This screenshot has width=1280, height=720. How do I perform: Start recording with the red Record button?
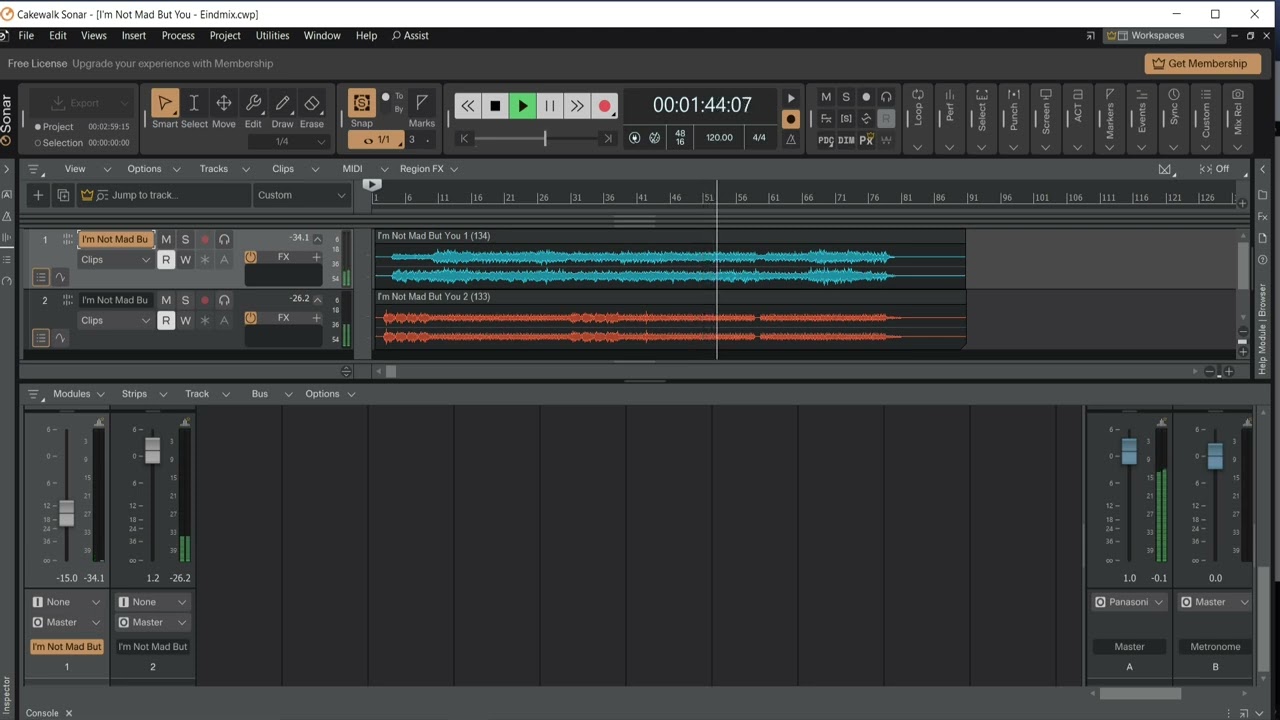(x=604, y=106)
